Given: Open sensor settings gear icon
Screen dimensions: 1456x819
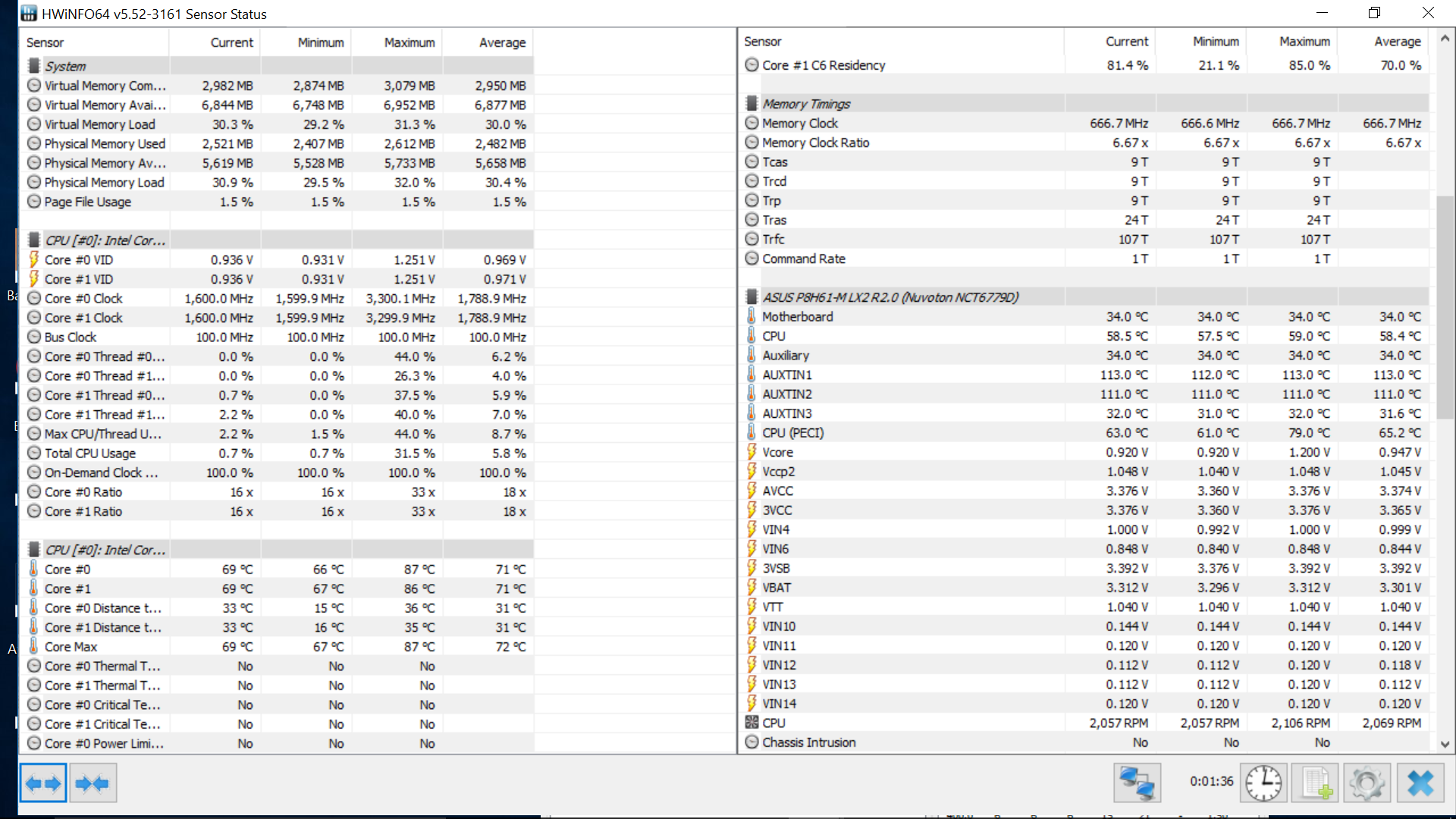Looking at the screenshot, I should (x=1367, y=783).
